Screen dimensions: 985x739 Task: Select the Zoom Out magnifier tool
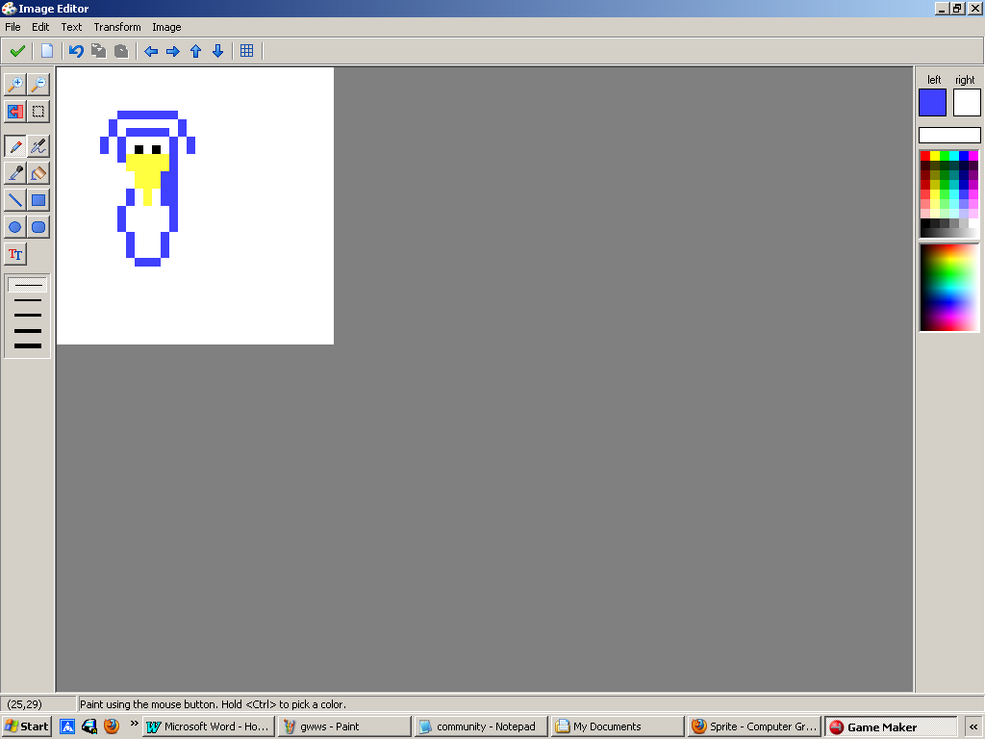38,84
